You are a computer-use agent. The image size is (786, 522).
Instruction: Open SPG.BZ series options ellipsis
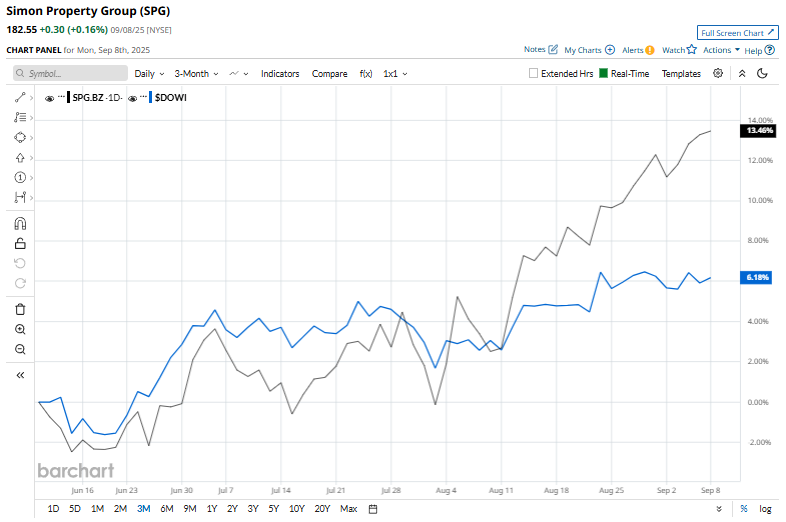61,96
